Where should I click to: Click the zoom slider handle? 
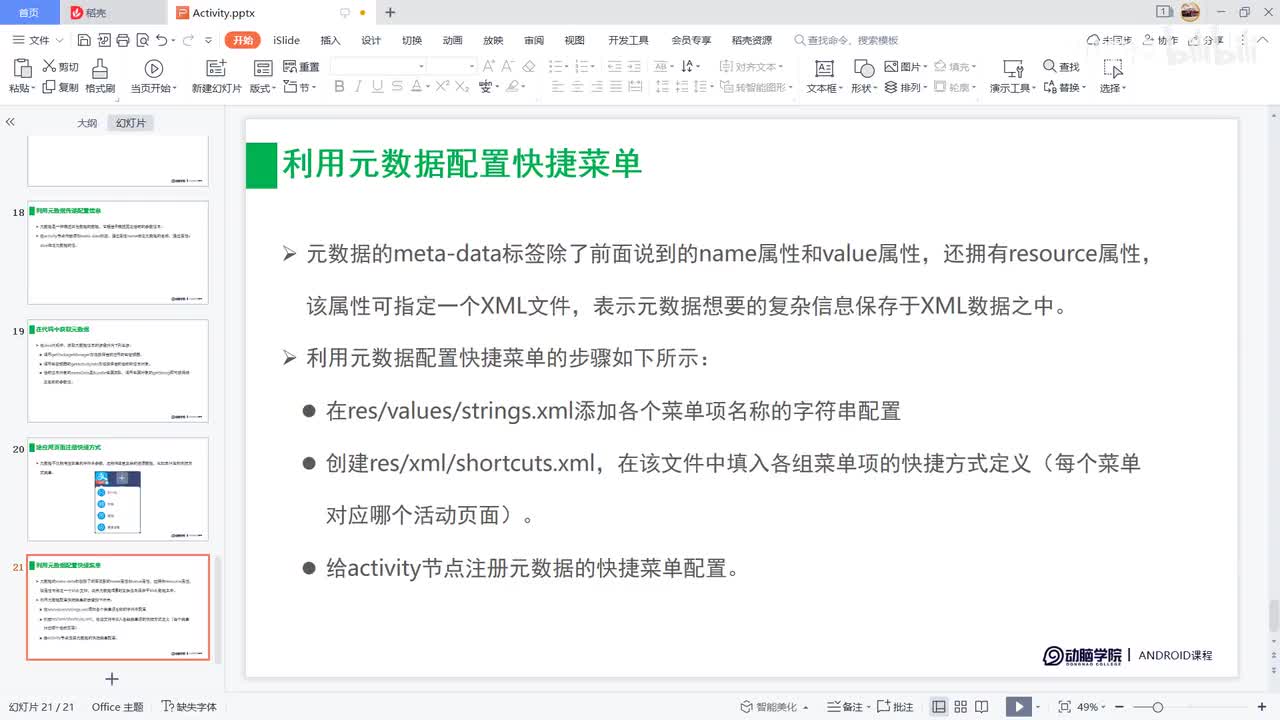coord(1157,707)
